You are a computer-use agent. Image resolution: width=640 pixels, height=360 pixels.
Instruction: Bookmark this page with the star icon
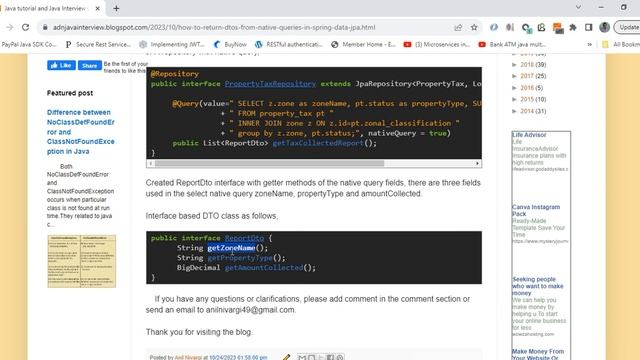pyautogui.click(x=474, y=27)
